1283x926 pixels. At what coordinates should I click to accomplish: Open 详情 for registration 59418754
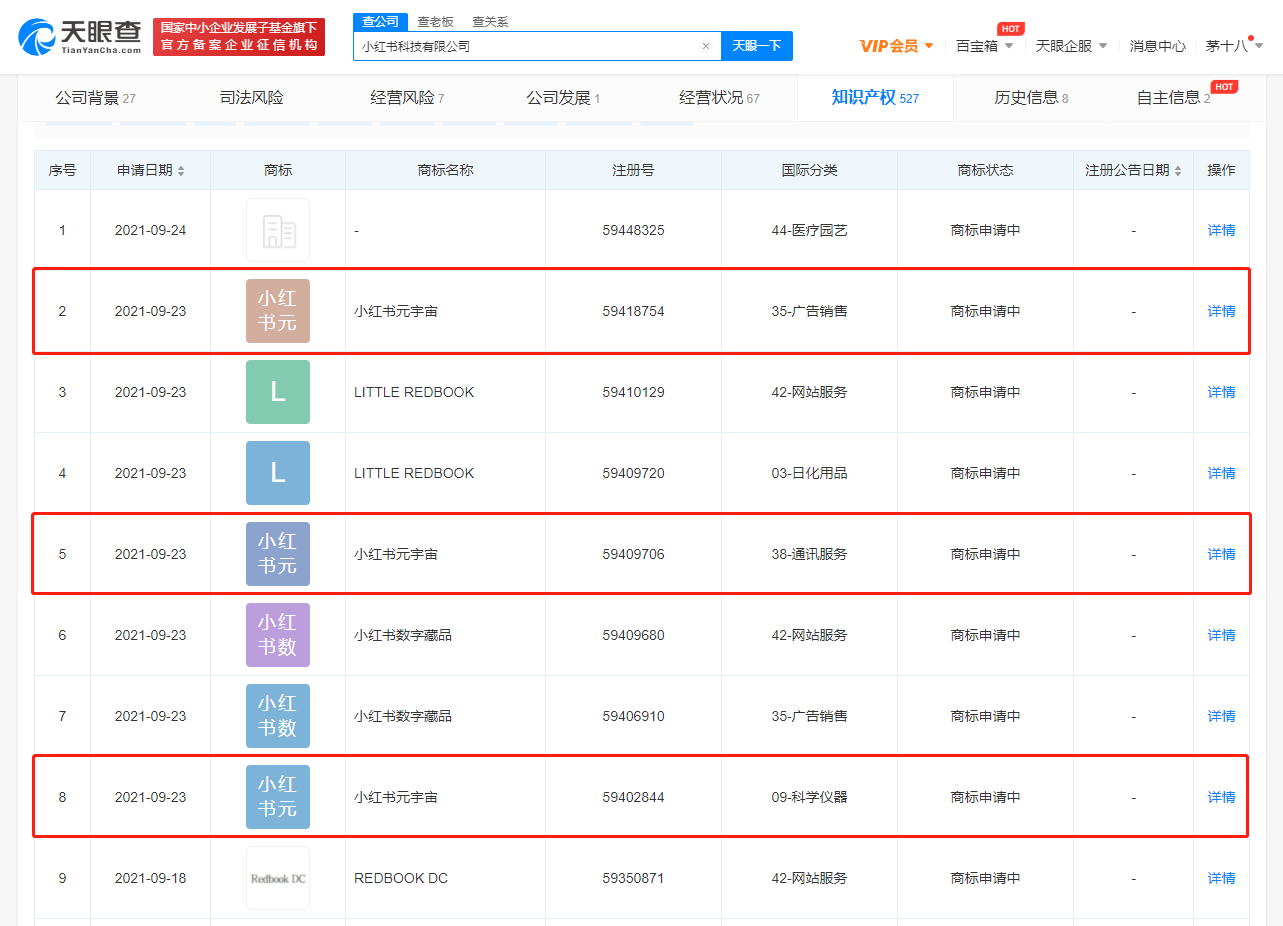(1221, 311)
